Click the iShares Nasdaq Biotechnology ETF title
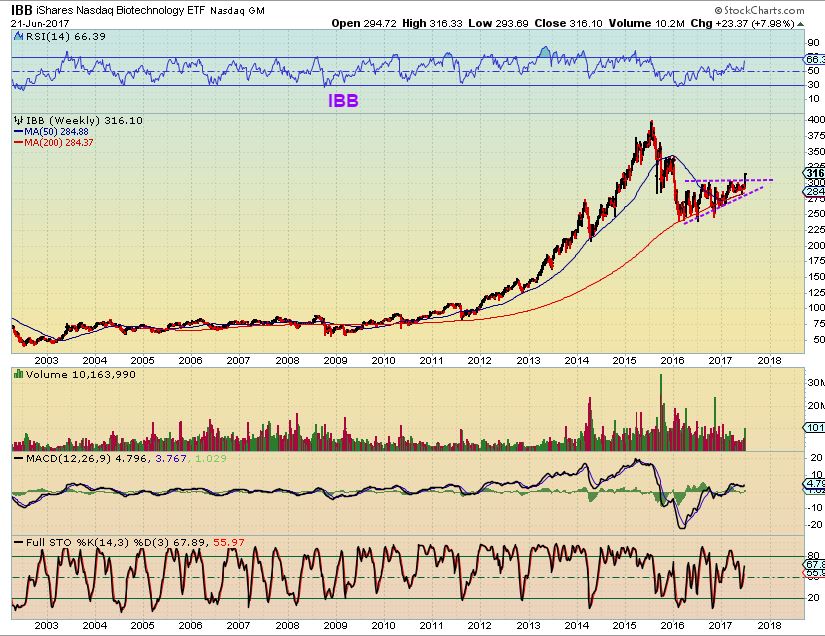Screen dimensions: 825x636 coord(121,11)
